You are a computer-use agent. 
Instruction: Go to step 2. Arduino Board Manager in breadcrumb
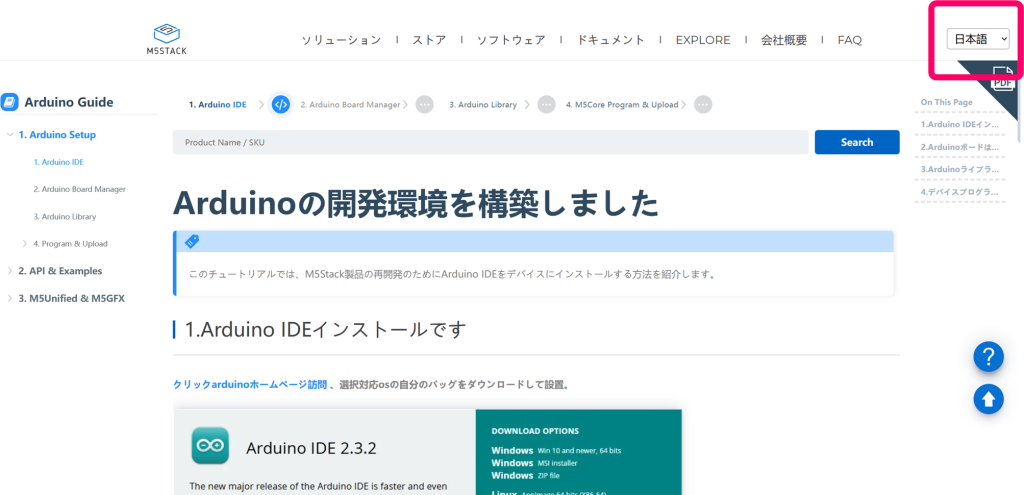click(350, 104)
